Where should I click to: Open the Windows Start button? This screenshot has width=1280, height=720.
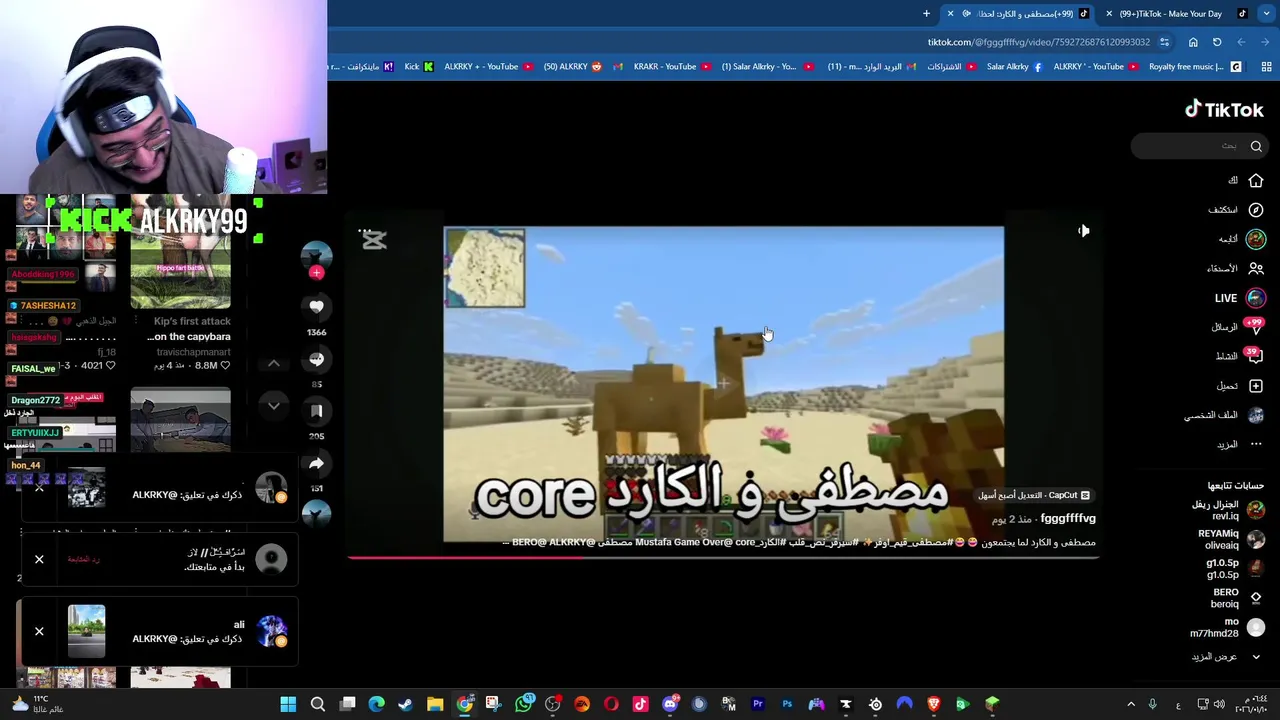point(288,705)
